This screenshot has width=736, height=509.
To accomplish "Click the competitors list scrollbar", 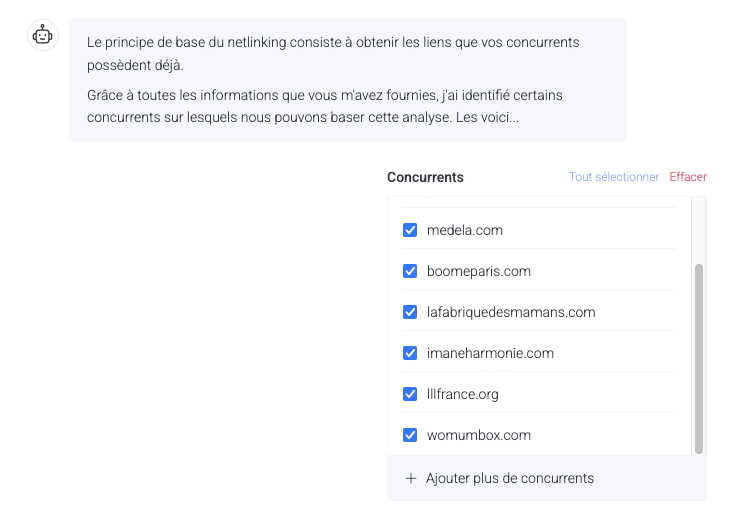I will coord(699,358).
